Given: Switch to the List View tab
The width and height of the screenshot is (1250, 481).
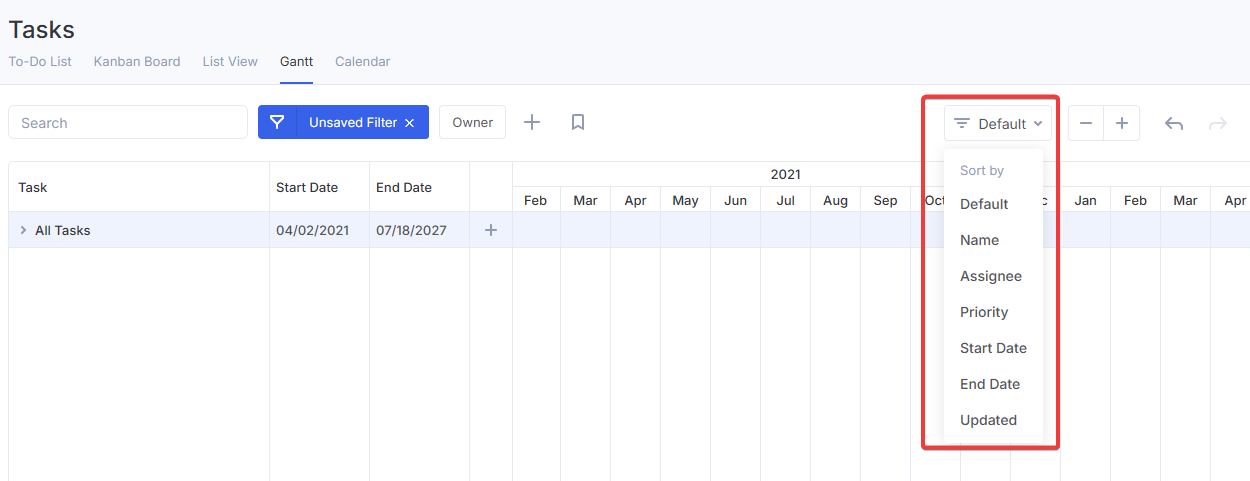Looking at the screenshot, I should pos(230,61).
